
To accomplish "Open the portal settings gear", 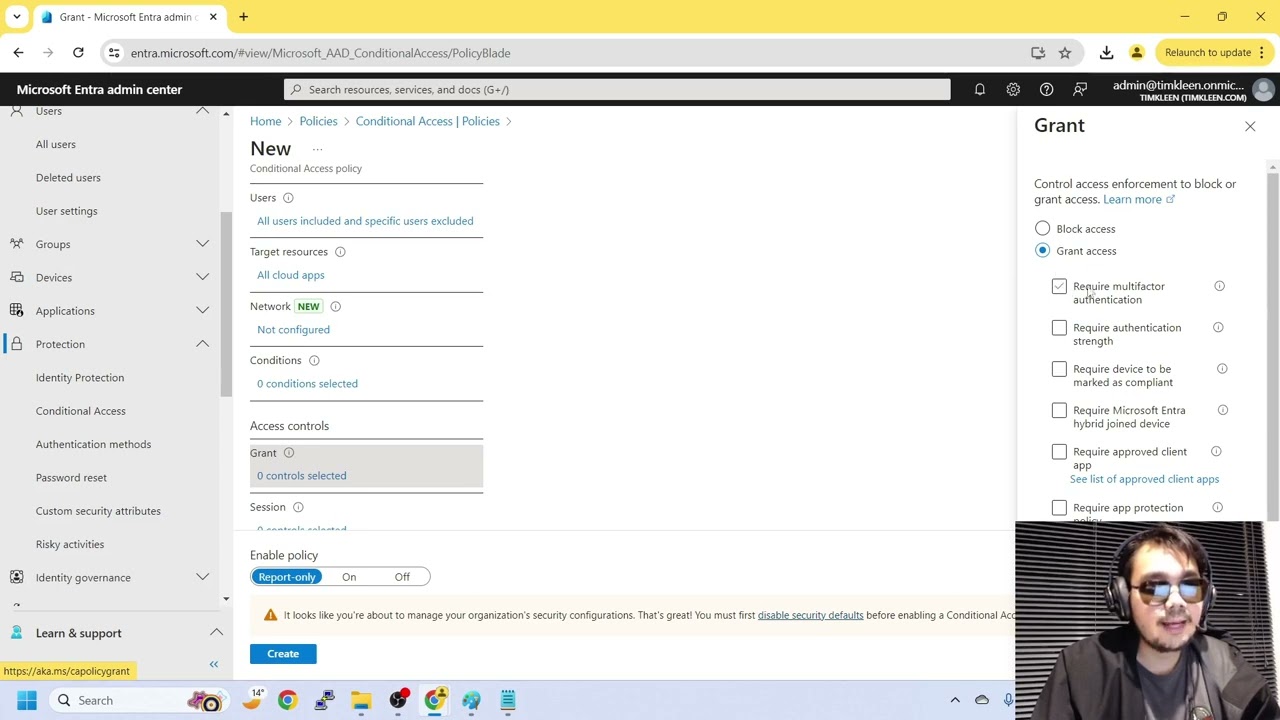I will click(x=1013, y=89).
